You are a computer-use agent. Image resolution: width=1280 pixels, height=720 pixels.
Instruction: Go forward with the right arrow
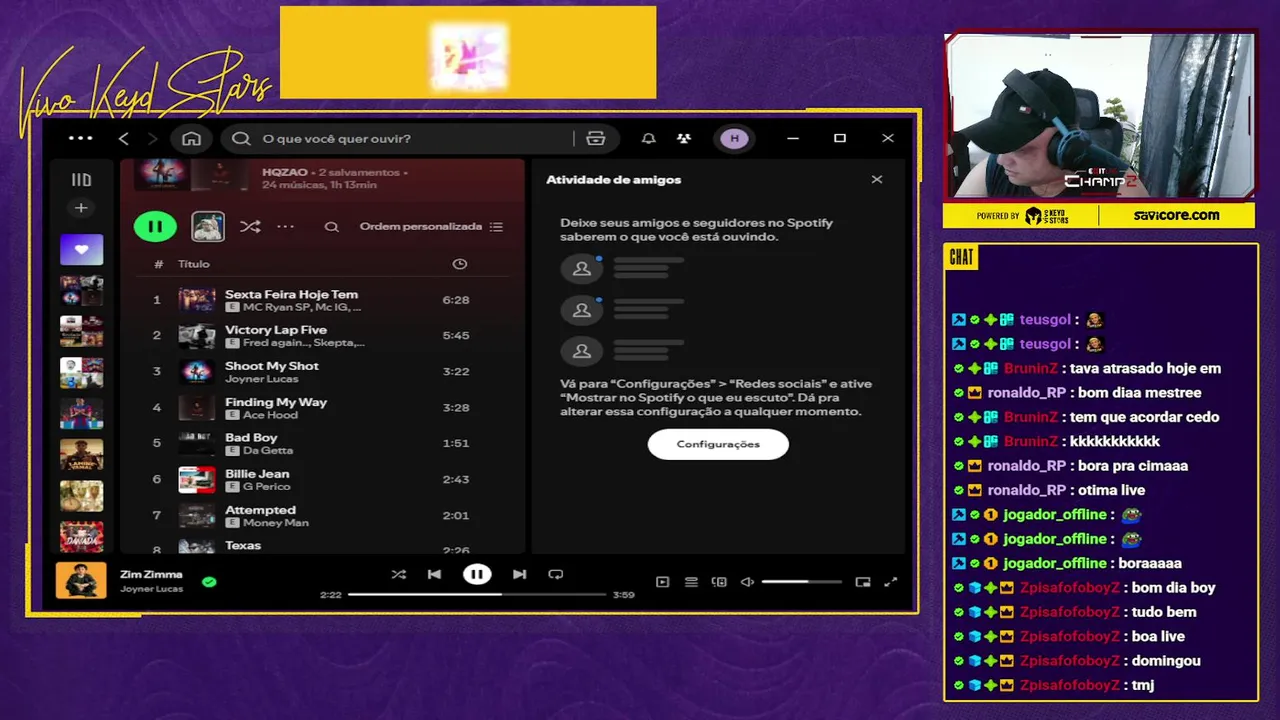(x=152, y=138)
